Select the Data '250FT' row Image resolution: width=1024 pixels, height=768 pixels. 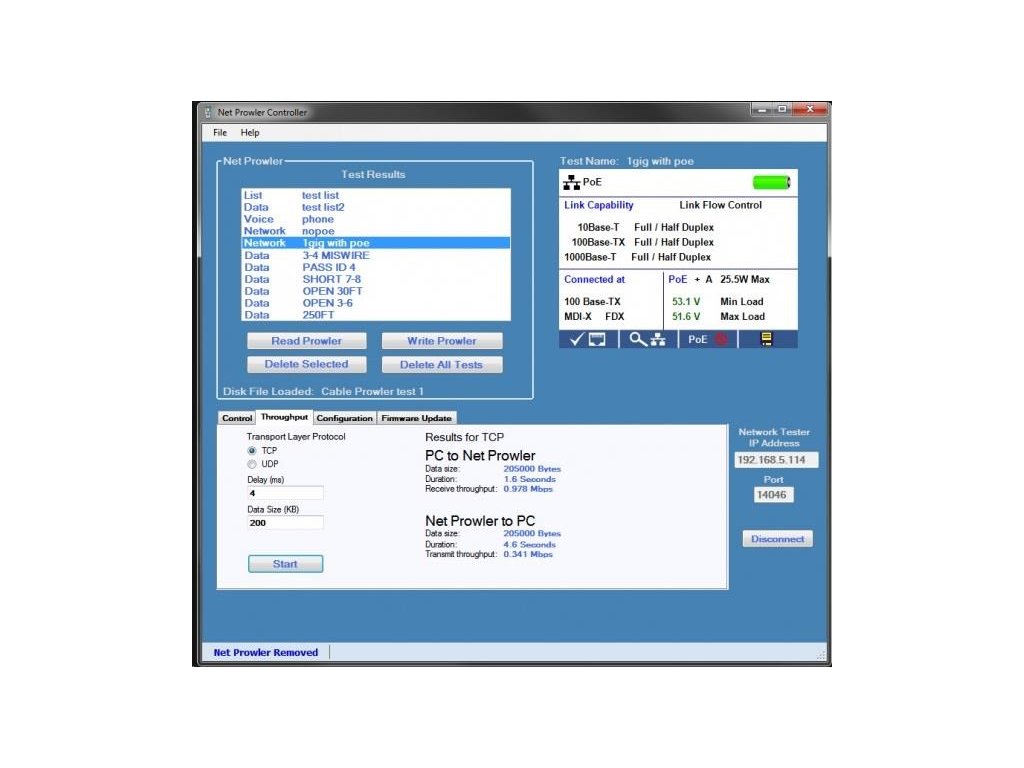click(x=376, y=315)
